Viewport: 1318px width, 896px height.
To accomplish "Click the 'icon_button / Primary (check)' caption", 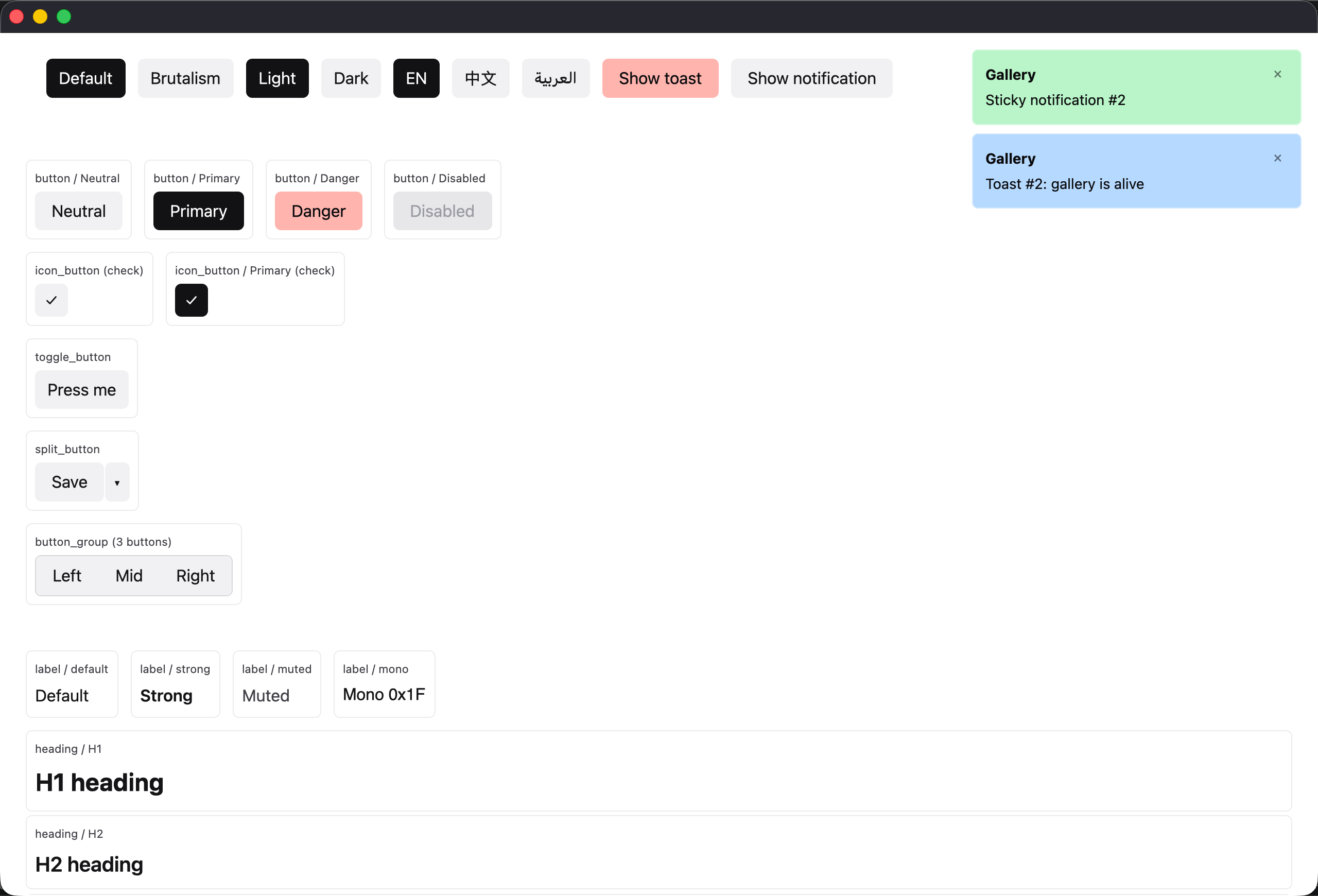I will point(255,270).
